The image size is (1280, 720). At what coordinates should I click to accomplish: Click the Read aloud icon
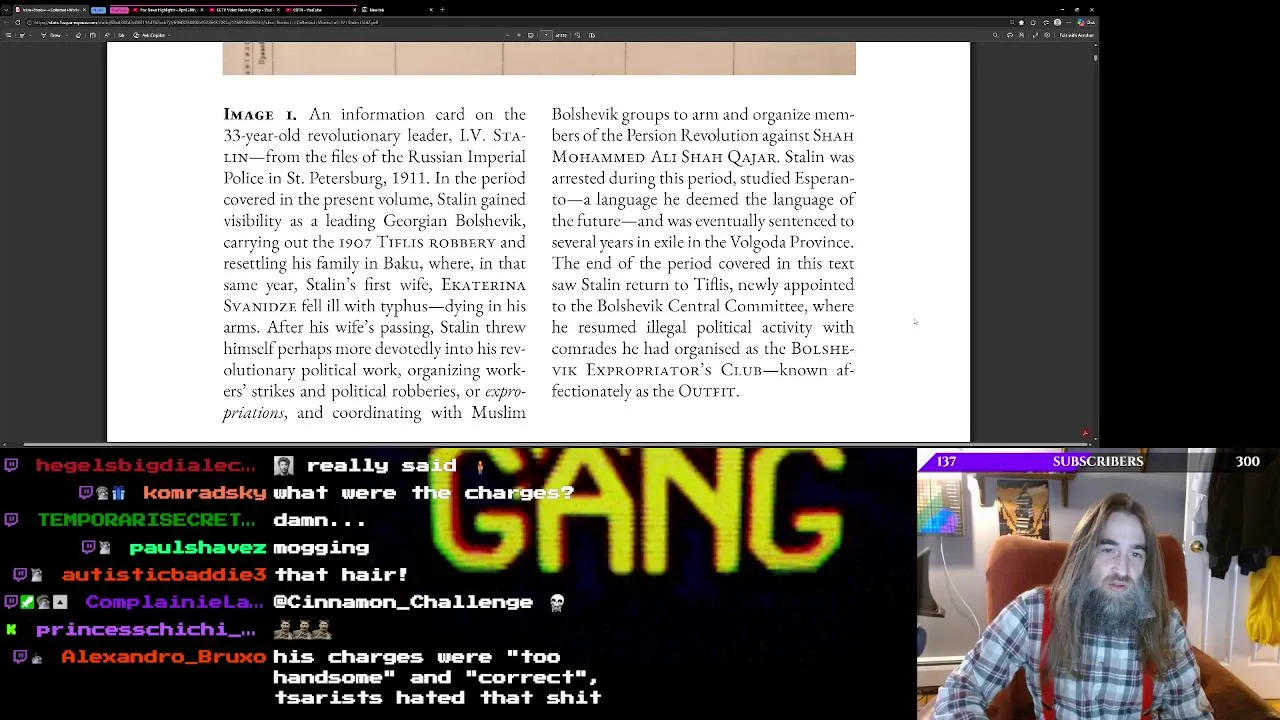coord(107,35)
